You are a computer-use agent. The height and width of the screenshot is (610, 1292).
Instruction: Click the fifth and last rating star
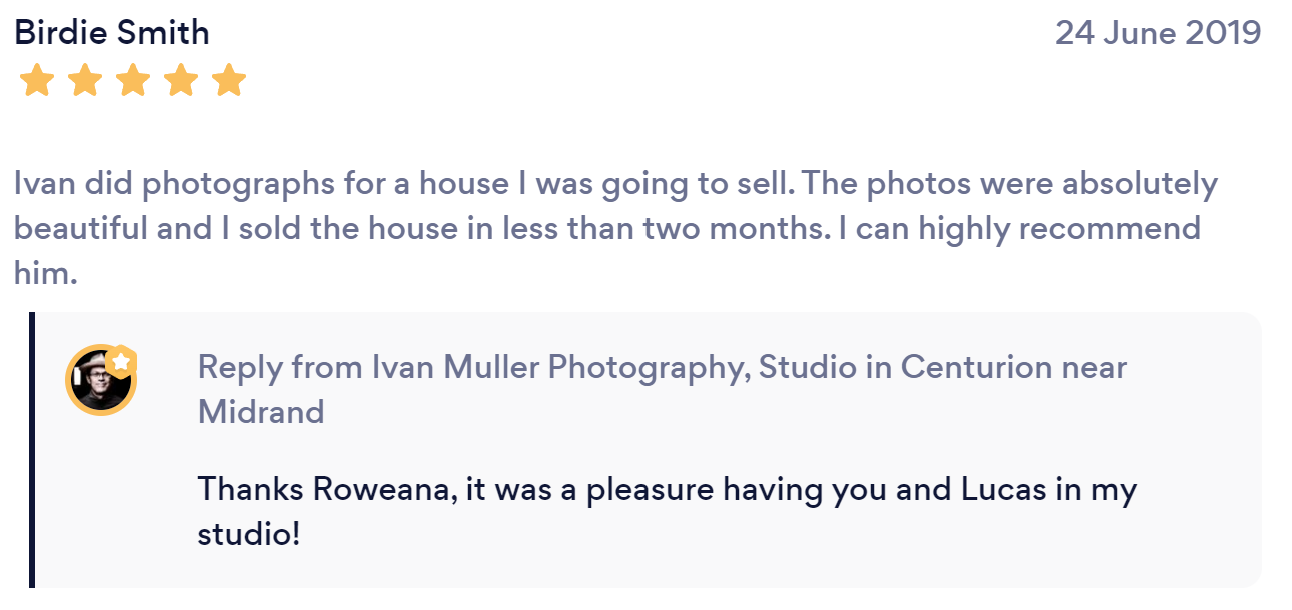click(x=229, y=81)
